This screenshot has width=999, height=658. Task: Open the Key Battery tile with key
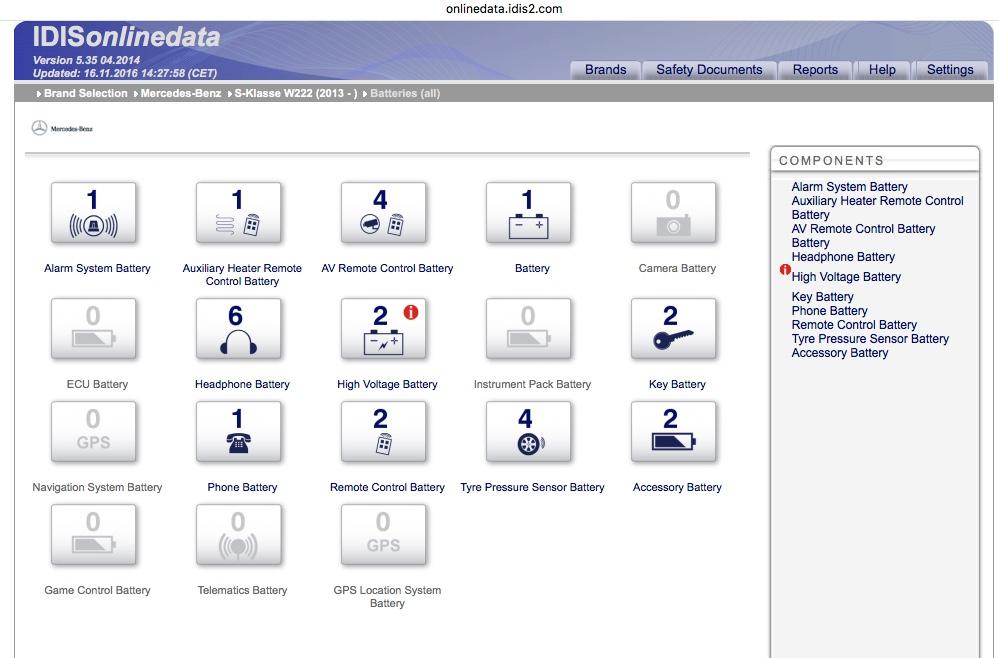click(673, 329)
